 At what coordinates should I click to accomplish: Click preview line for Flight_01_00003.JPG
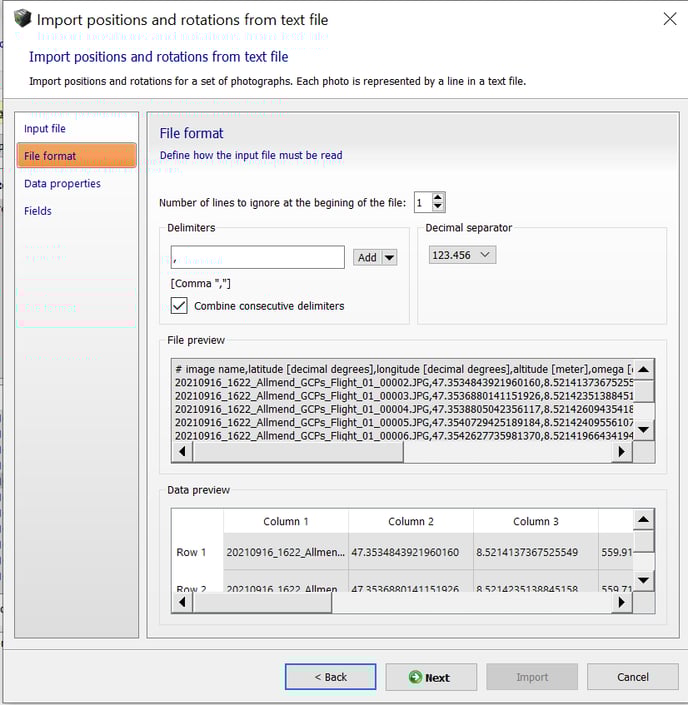[x=404, y=396]
